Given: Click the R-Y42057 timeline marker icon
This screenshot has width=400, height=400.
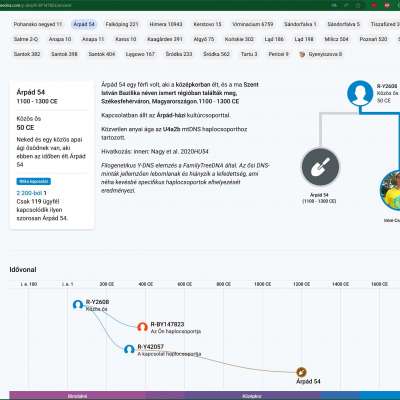Looking at the screenshot, I should (129, 350).
